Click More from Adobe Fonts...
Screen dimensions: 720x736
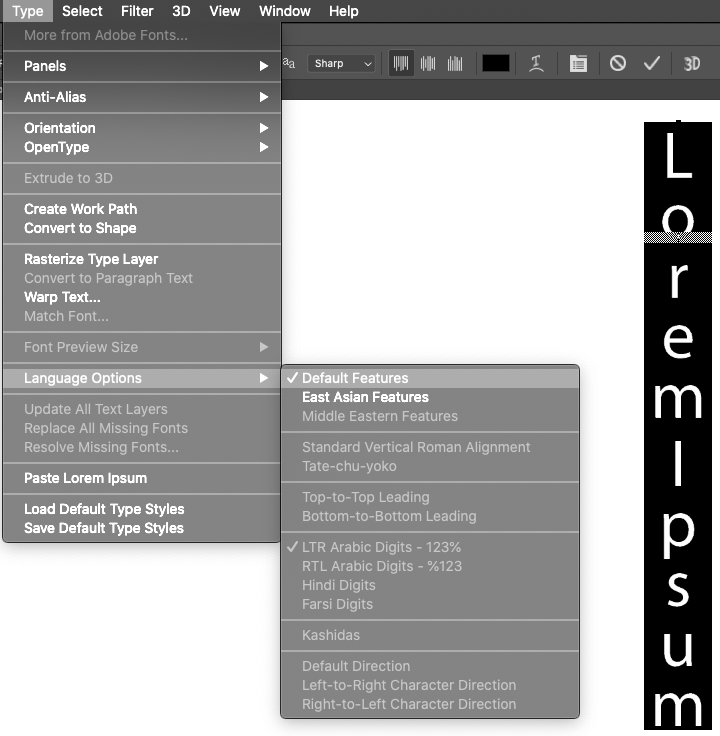click(142, 35)
